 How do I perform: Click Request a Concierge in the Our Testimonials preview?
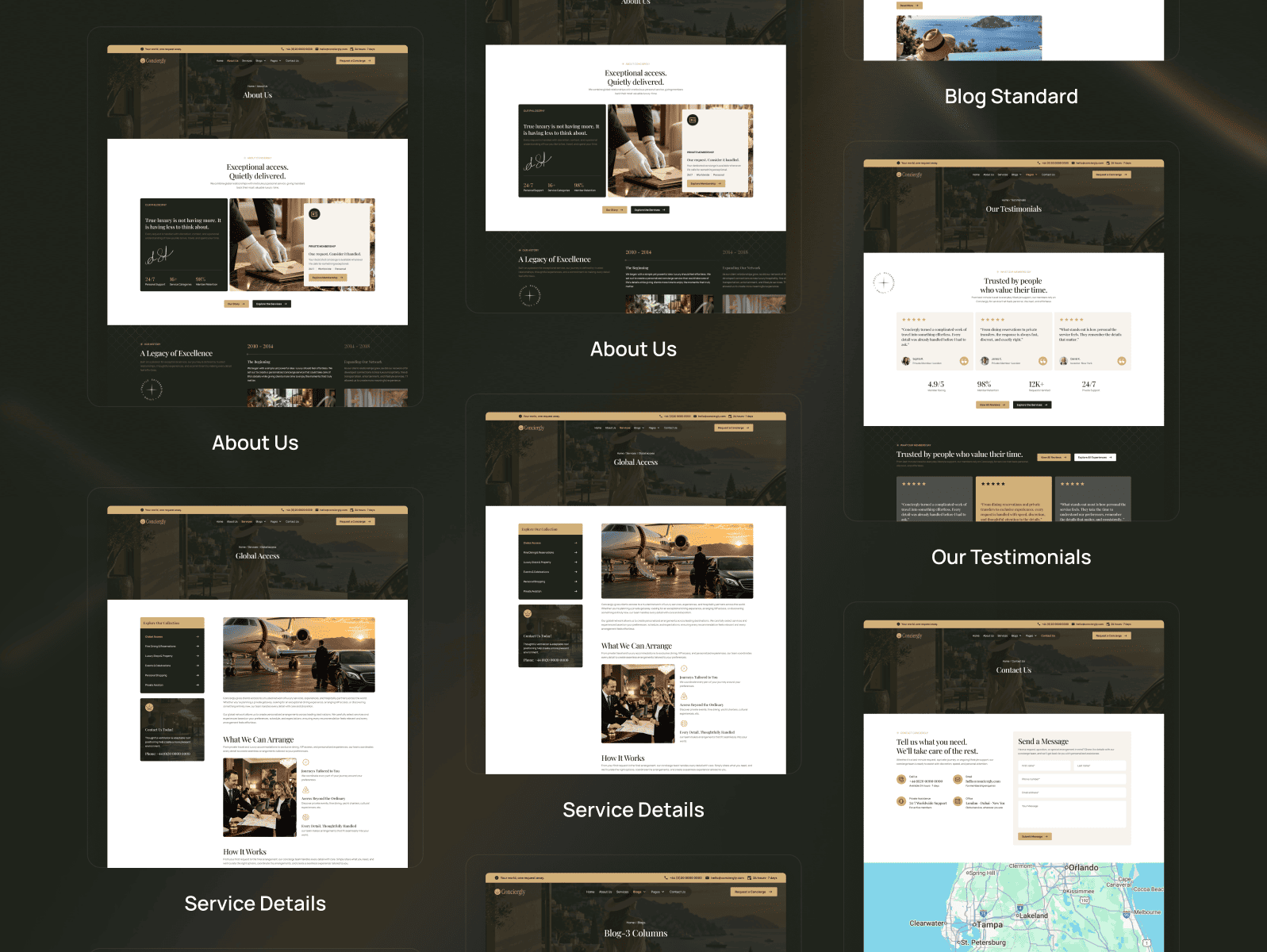1112,175
